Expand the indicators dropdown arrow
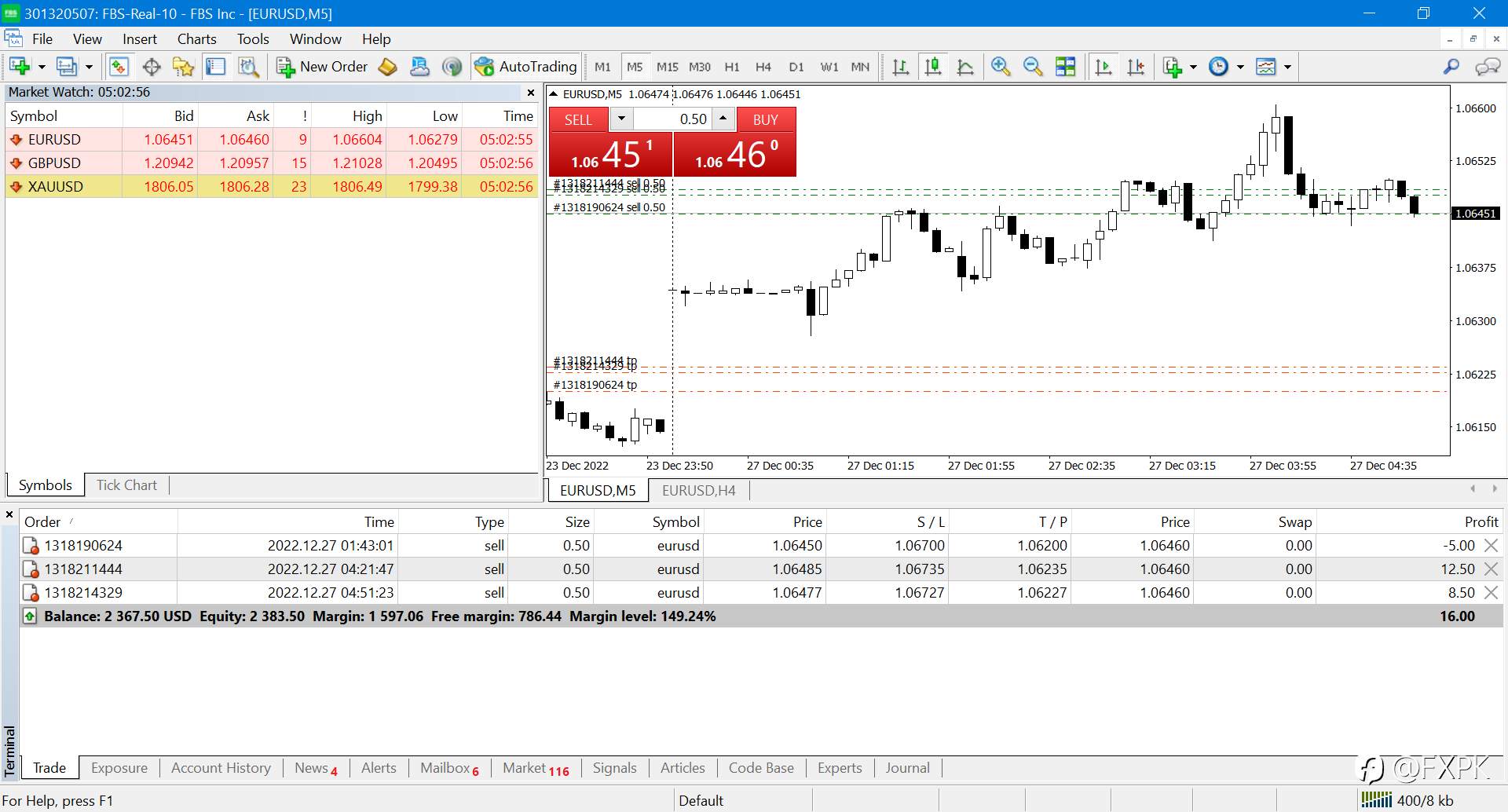The height and width of the screenshot is (812, 1508). tap(1194, 67)
